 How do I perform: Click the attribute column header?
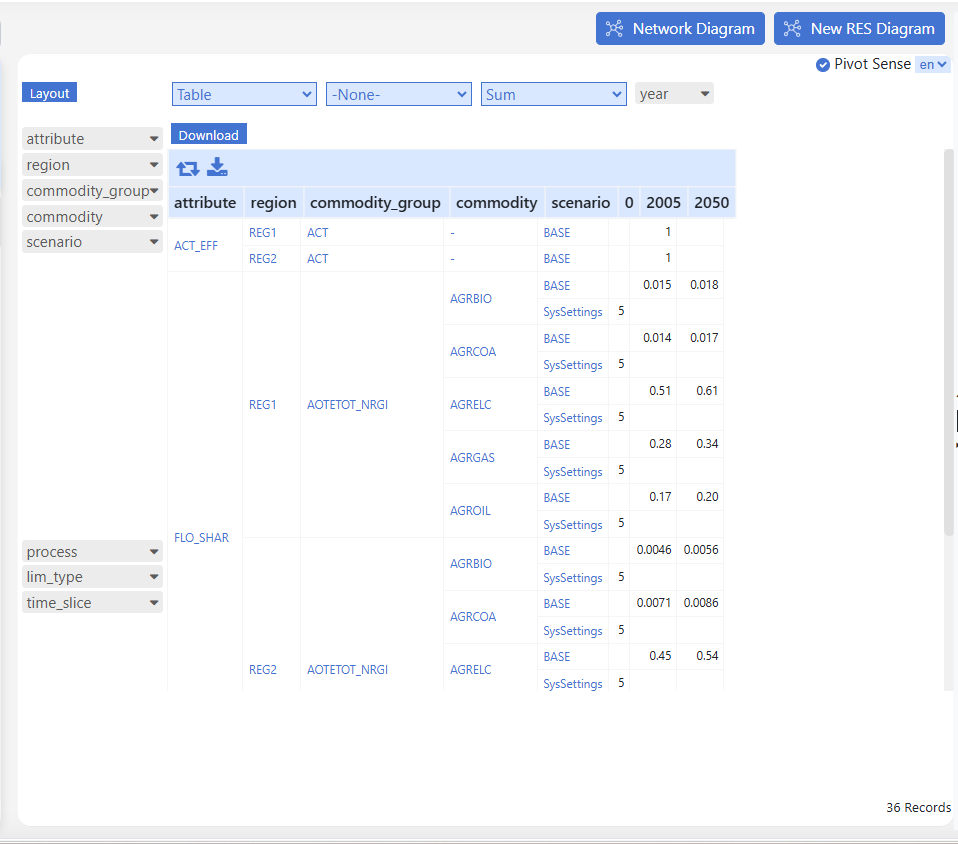(205, 203)
